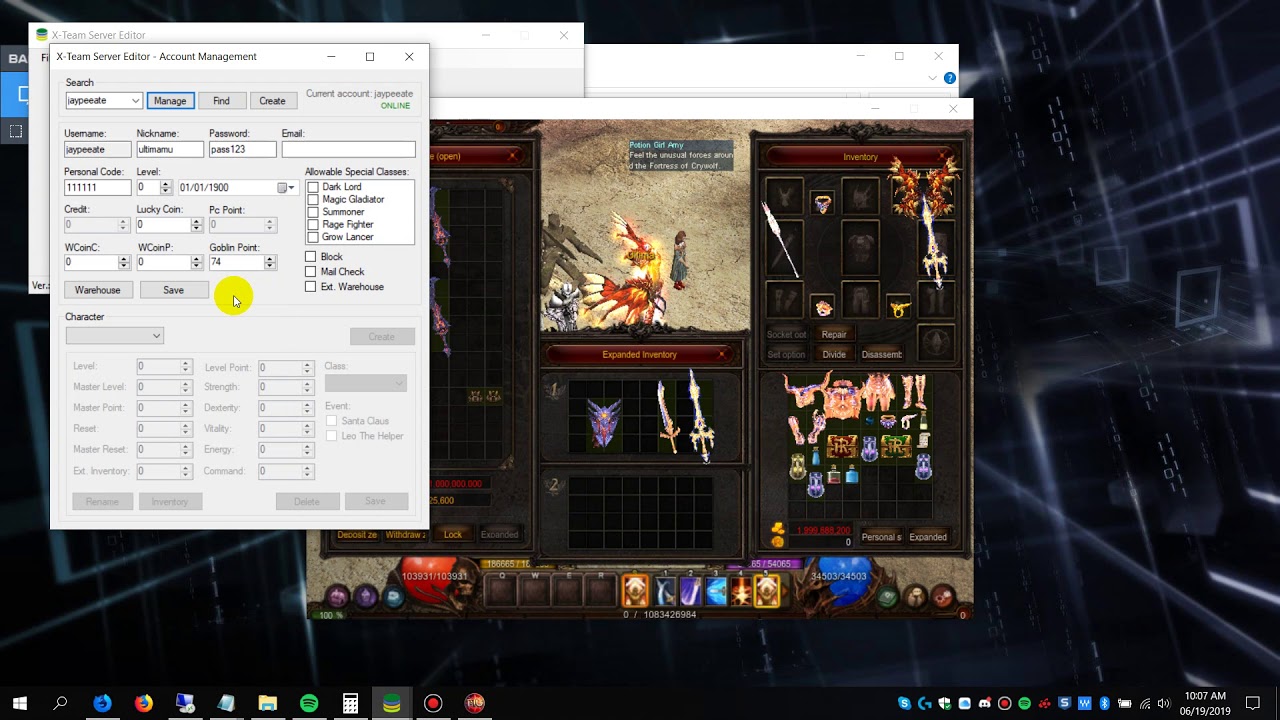Increase the WCoinC value
This screenshot has height=720, width=1280.
pos(124,259)
